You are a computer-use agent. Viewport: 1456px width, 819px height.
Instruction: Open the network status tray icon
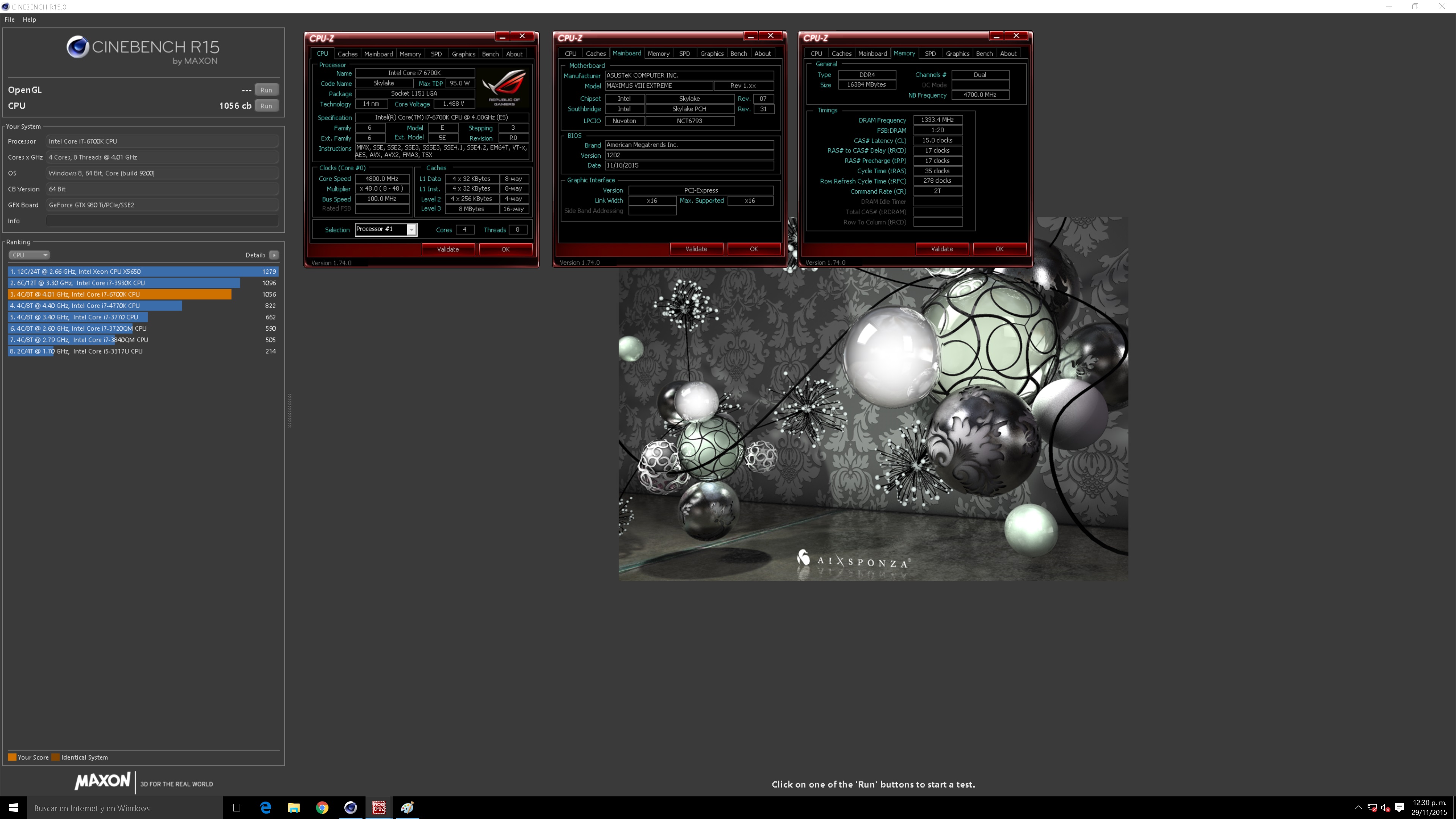pos(1372,808)
